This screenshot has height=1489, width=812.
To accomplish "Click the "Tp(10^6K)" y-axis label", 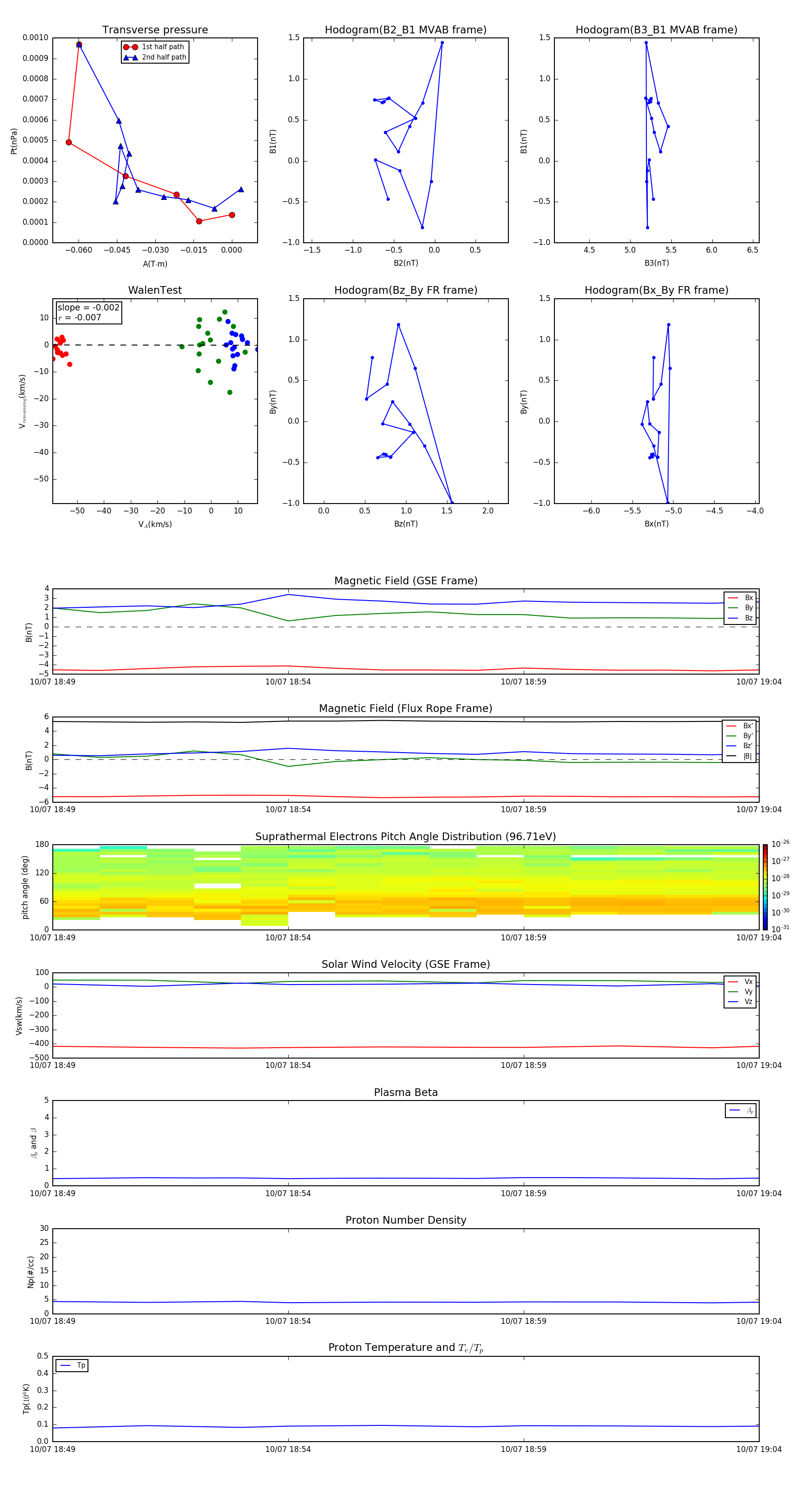I will 27,1398.
